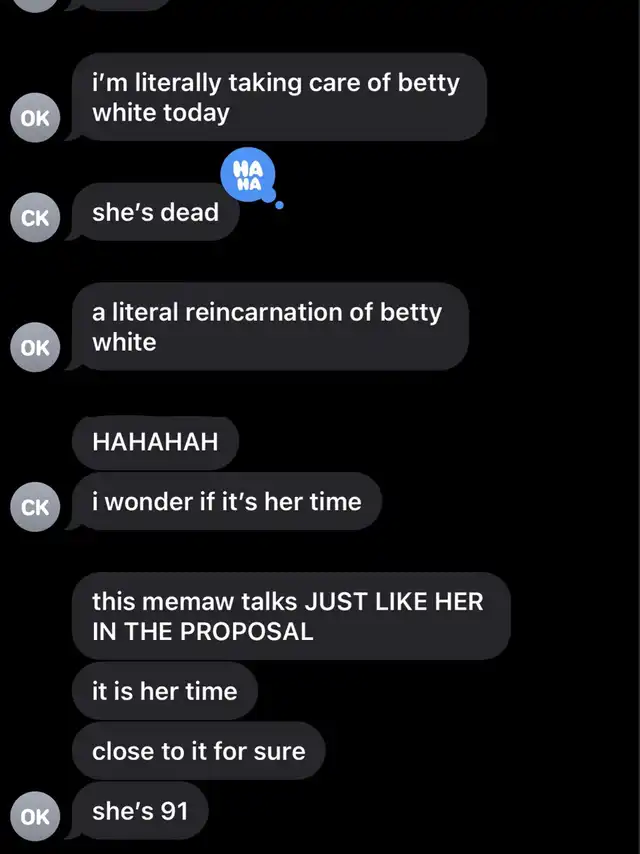Select the 'this memaw talks JUST LIKE HER' bubble
This screenshot has height=854, width=640.
(x=291, y=616)
